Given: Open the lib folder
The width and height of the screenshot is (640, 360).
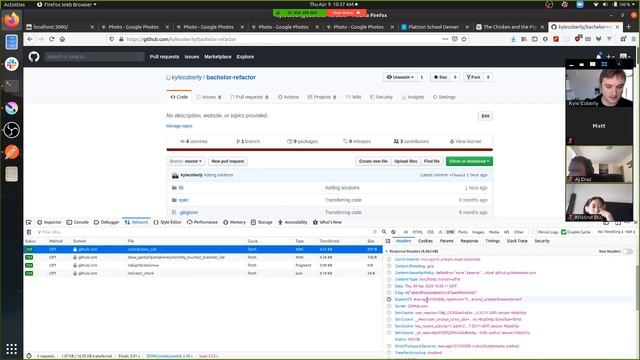Looking at the screenshot, I should (x=181, y=188).
